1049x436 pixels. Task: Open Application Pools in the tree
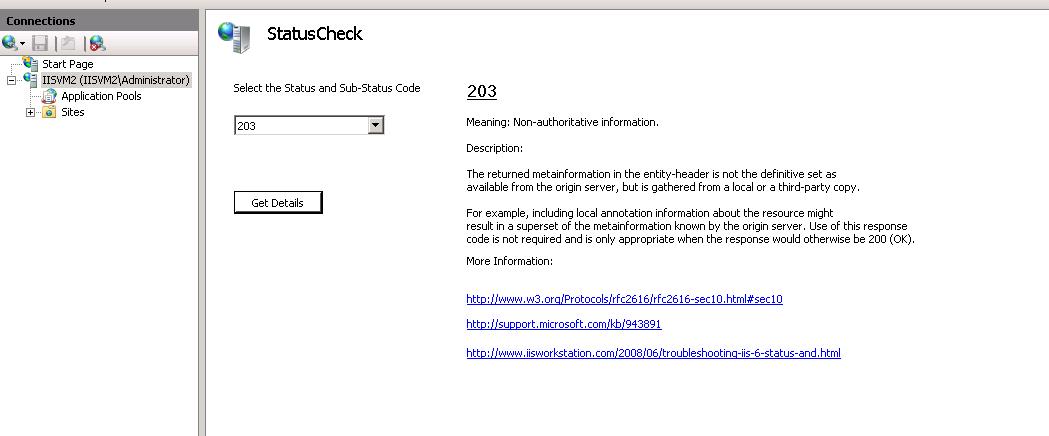tap(101, 96)
